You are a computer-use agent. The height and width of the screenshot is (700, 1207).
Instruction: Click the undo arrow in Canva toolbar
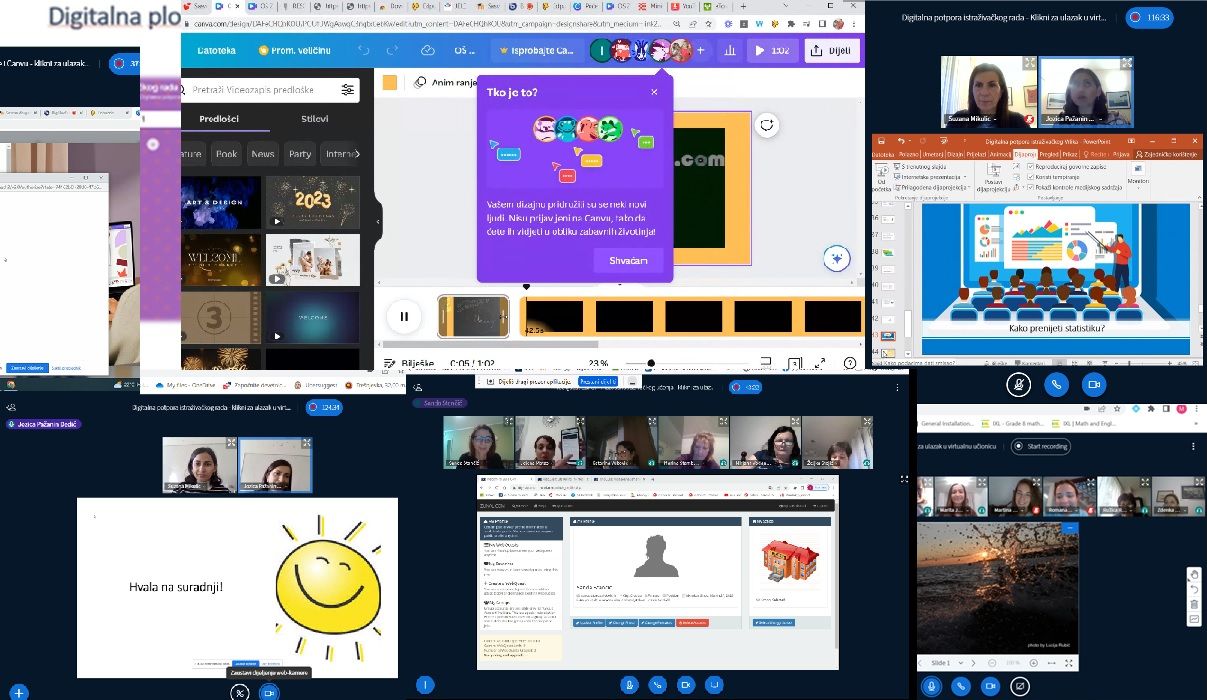363,50
